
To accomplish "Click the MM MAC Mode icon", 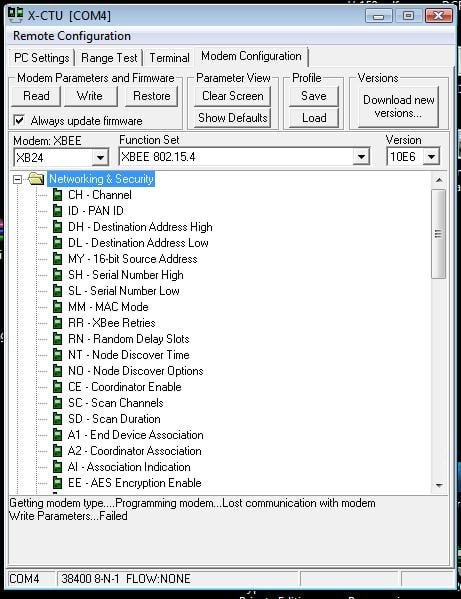I will point(57,307).
